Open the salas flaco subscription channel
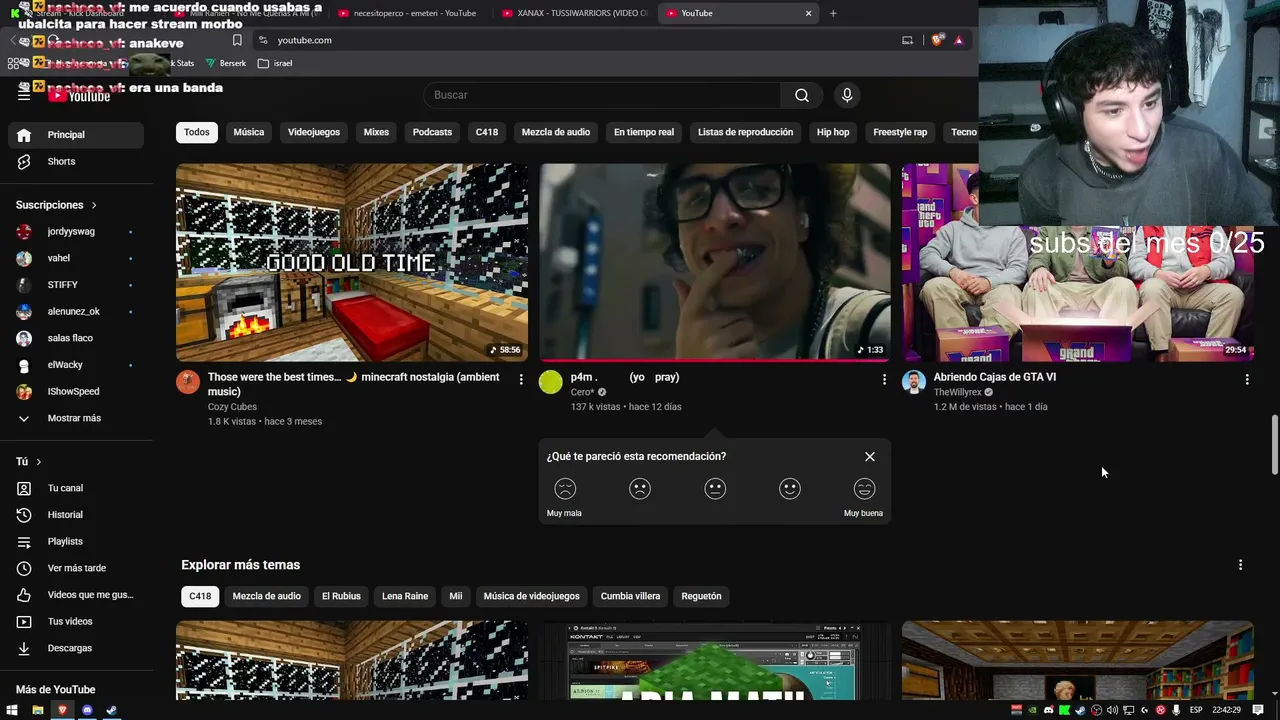The image size is (1280, 720). [x=76, y=338]
